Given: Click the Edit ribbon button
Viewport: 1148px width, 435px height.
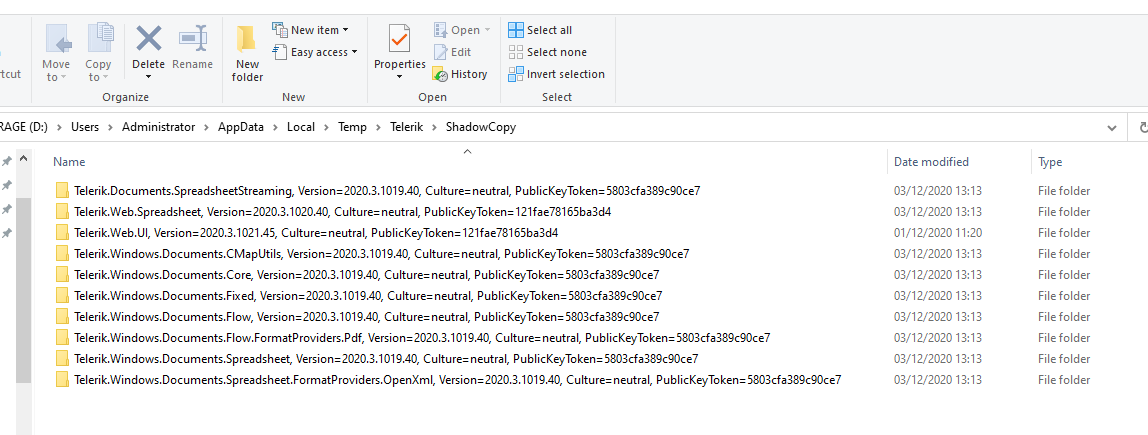Looking at the screenshot, I should click(x=452, y=52).
